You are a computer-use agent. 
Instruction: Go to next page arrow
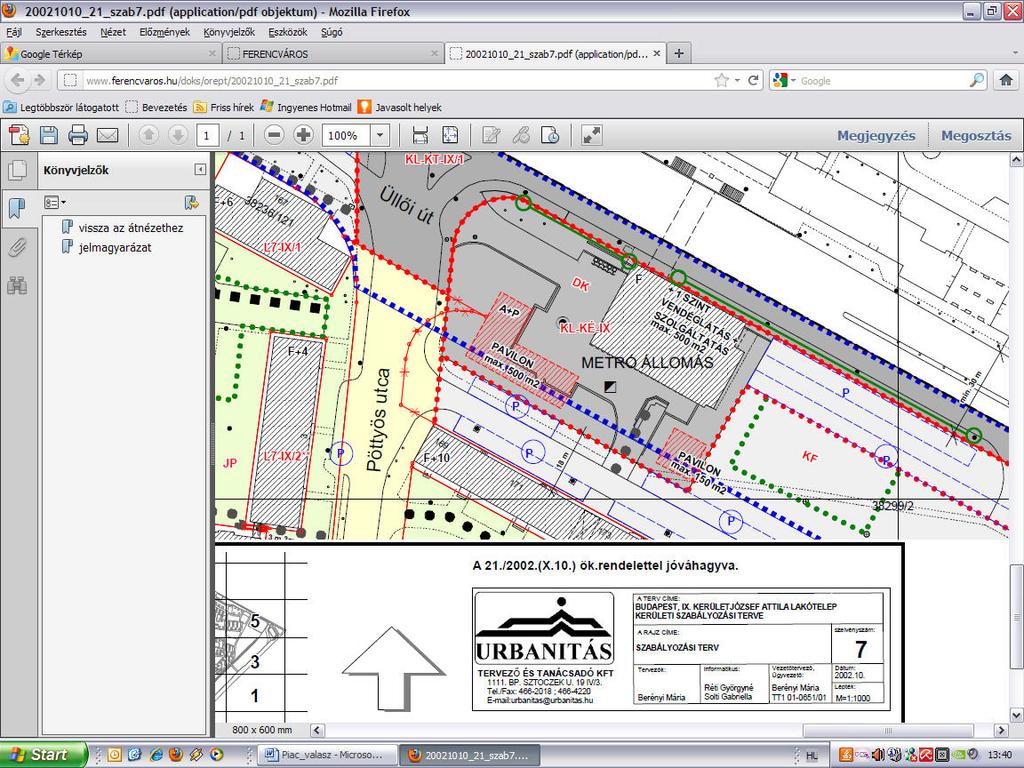[178, 135]
